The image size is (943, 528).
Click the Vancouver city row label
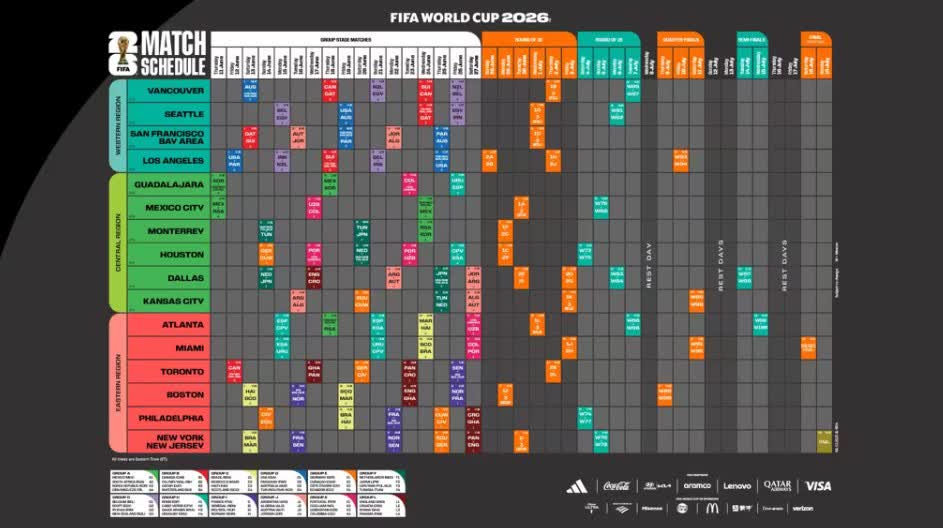(176, 90)
